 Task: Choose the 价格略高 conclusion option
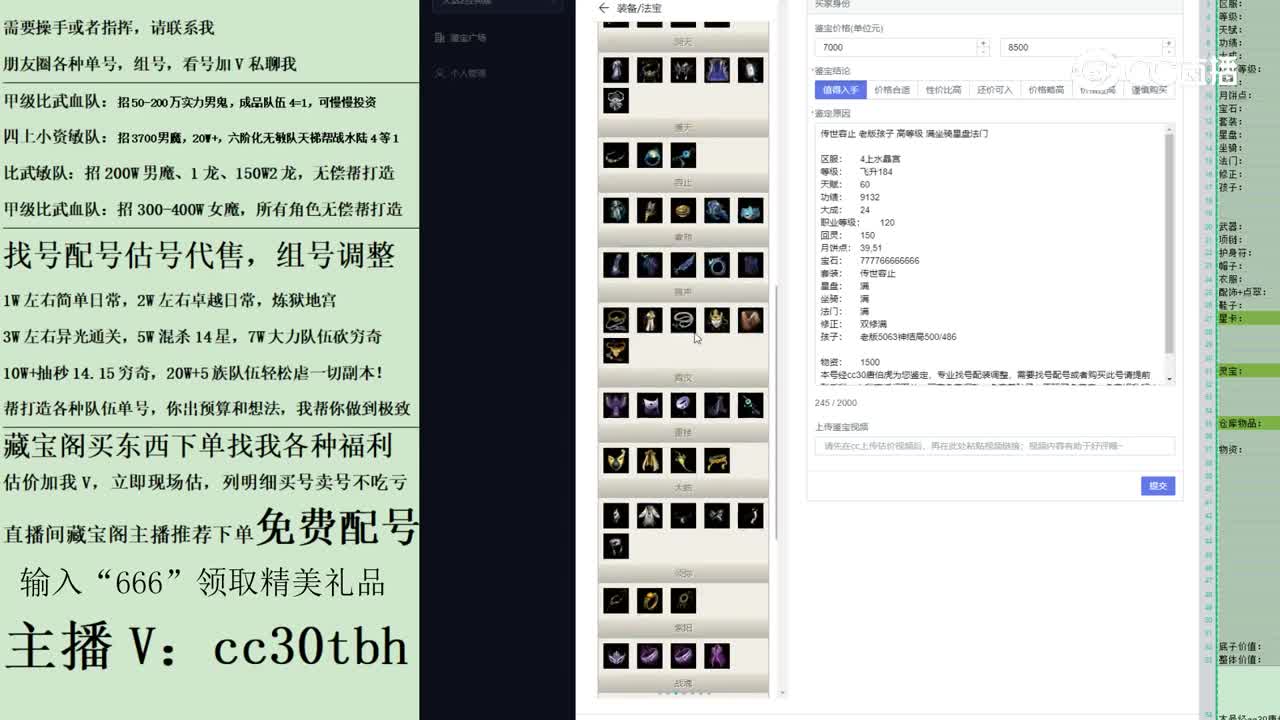click(1046, 90)
